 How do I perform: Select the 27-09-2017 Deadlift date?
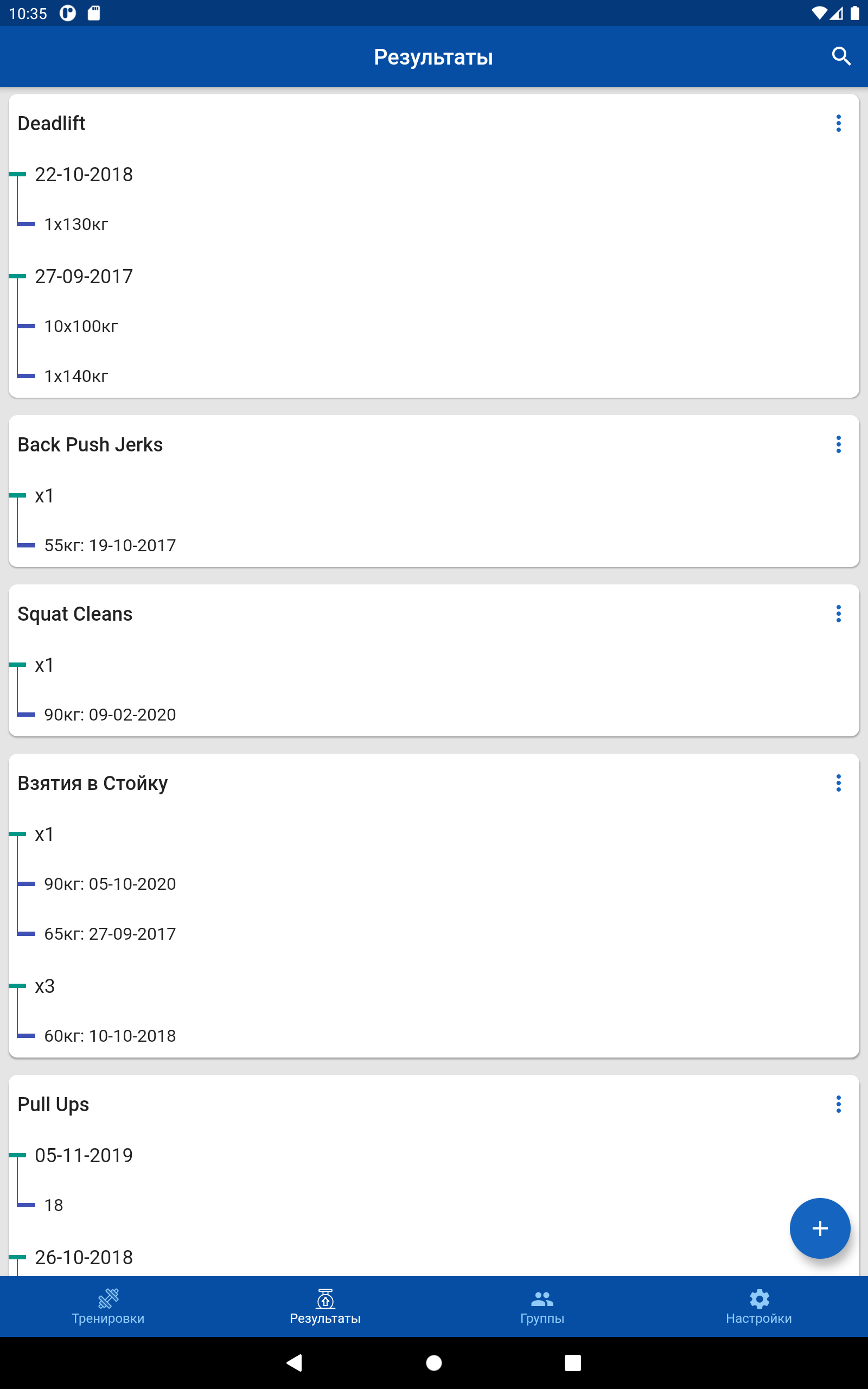tap(84, 277)
